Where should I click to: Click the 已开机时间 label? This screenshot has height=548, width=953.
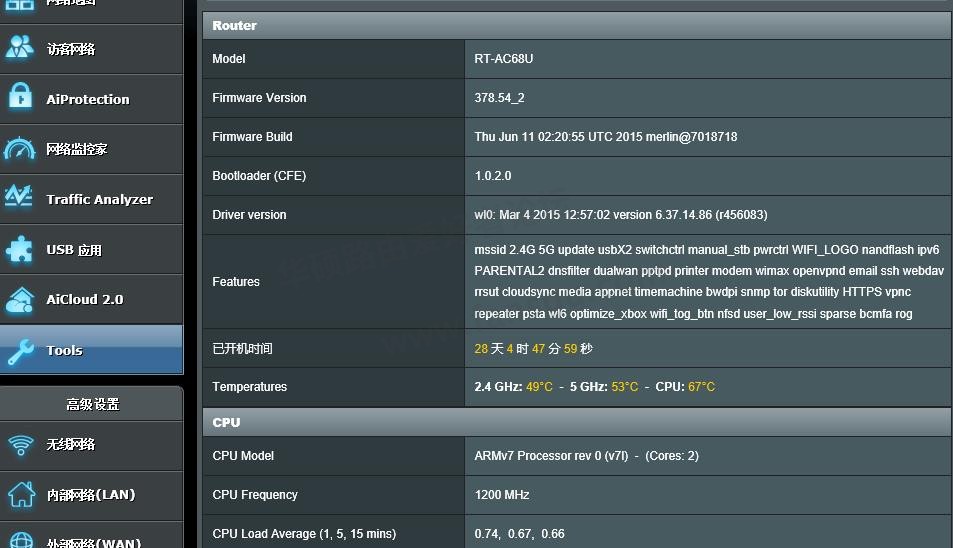[x=242, y=349]
